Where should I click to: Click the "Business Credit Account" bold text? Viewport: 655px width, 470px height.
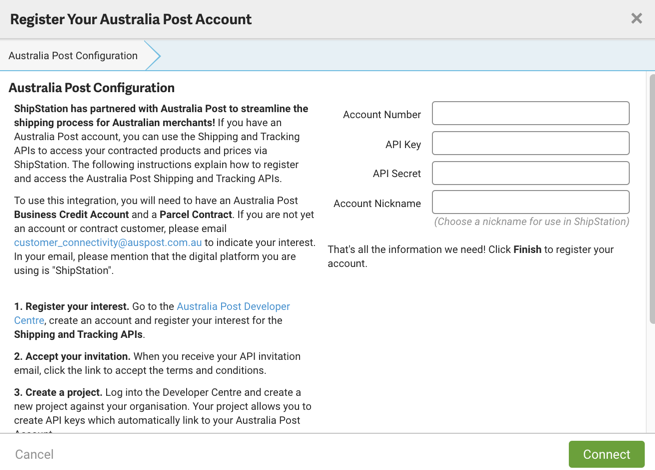click(71, 214)
